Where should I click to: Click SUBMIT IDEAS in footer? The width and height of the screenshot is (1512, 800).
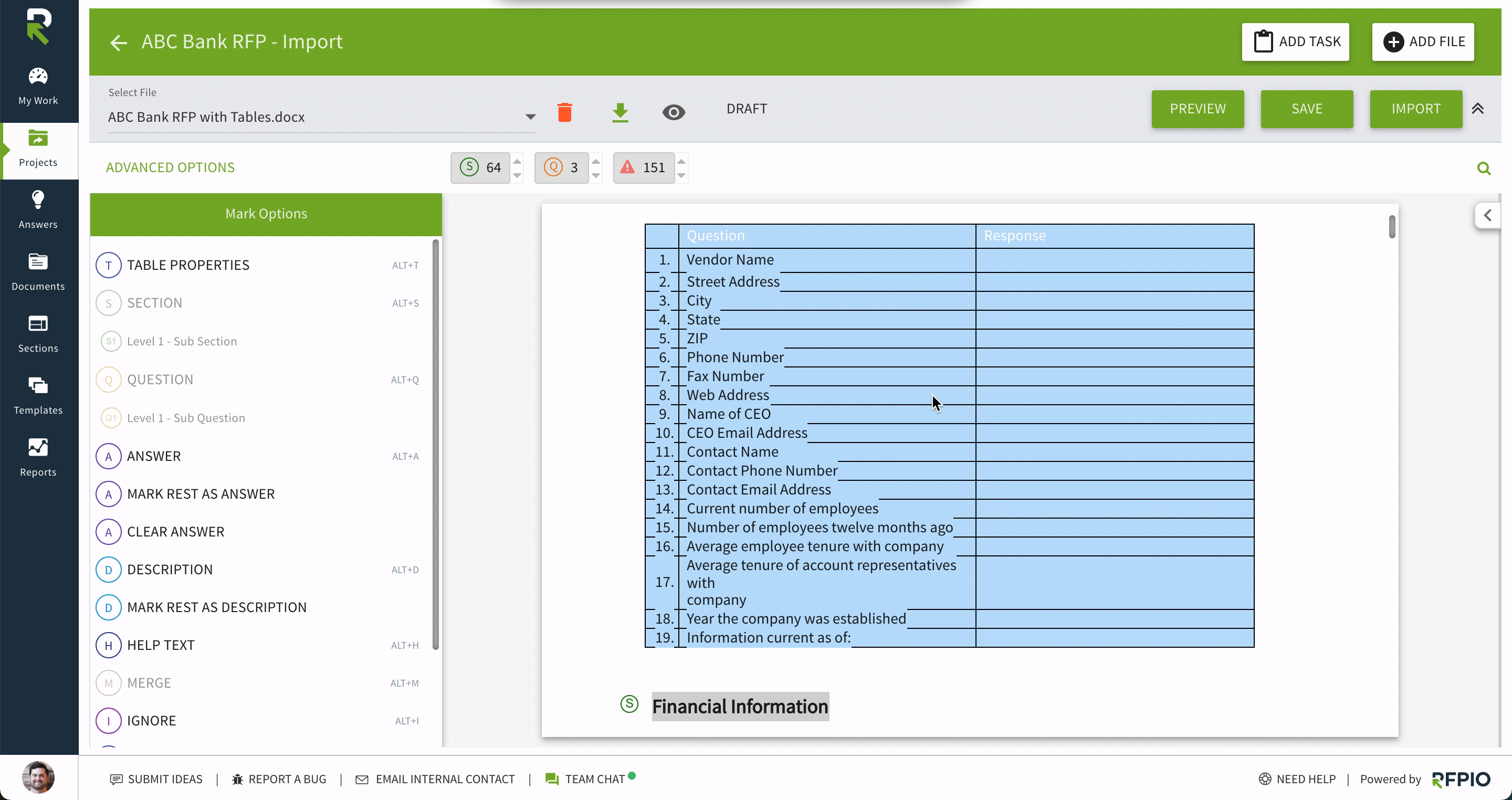pyautogui.click(x=156, y=779)
